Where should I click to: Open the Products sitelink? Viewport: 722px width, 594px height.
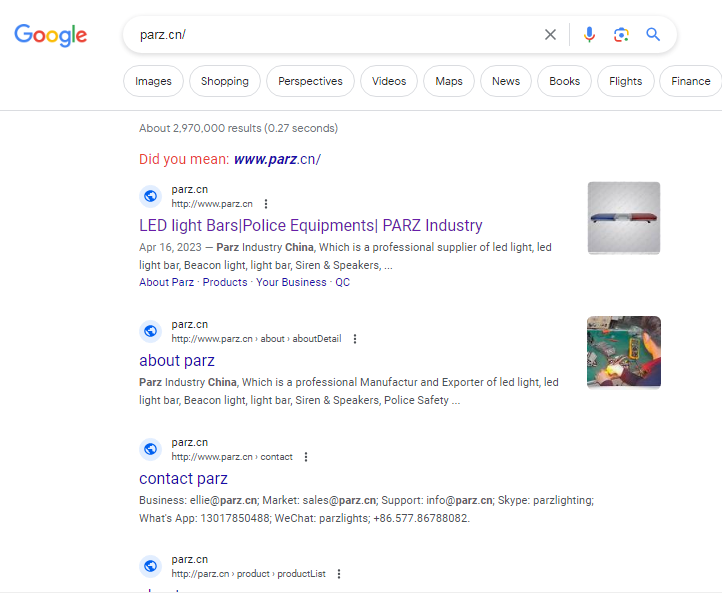[x=225, y=282]
